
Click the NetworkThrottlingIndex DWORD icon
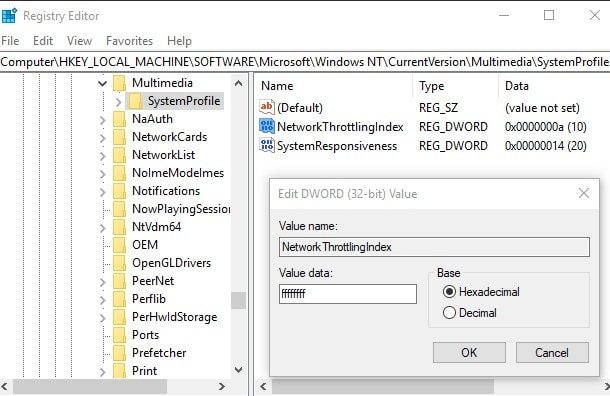[x=267, y=126]
